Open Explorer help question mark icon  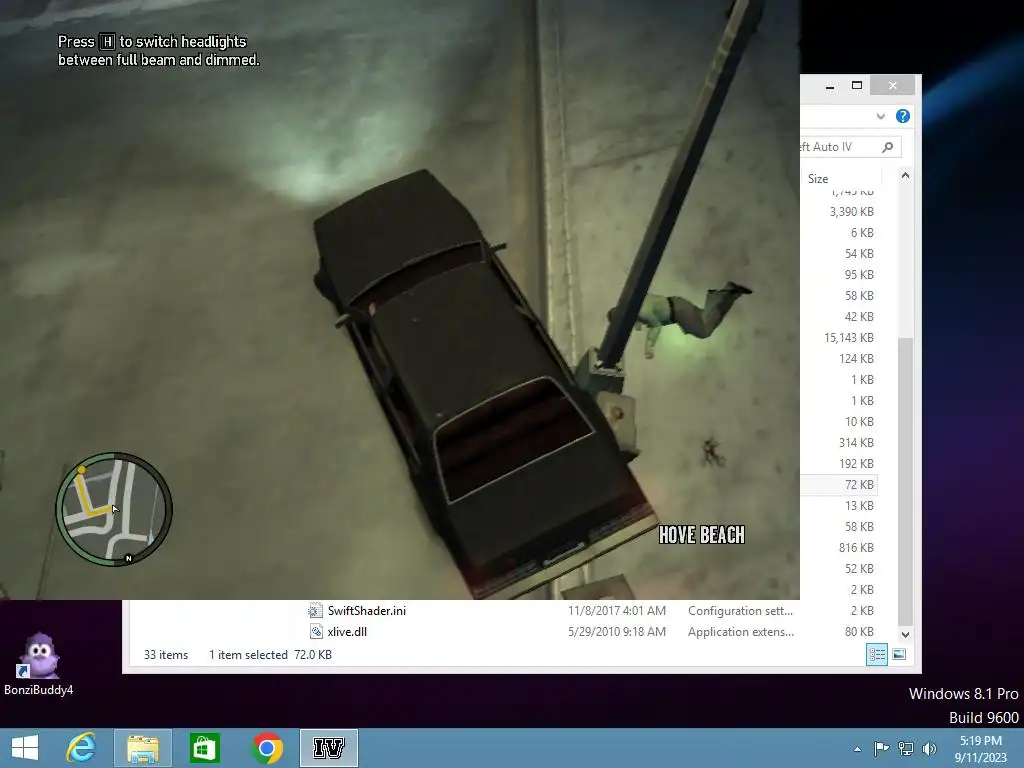(x=903, y=116)
